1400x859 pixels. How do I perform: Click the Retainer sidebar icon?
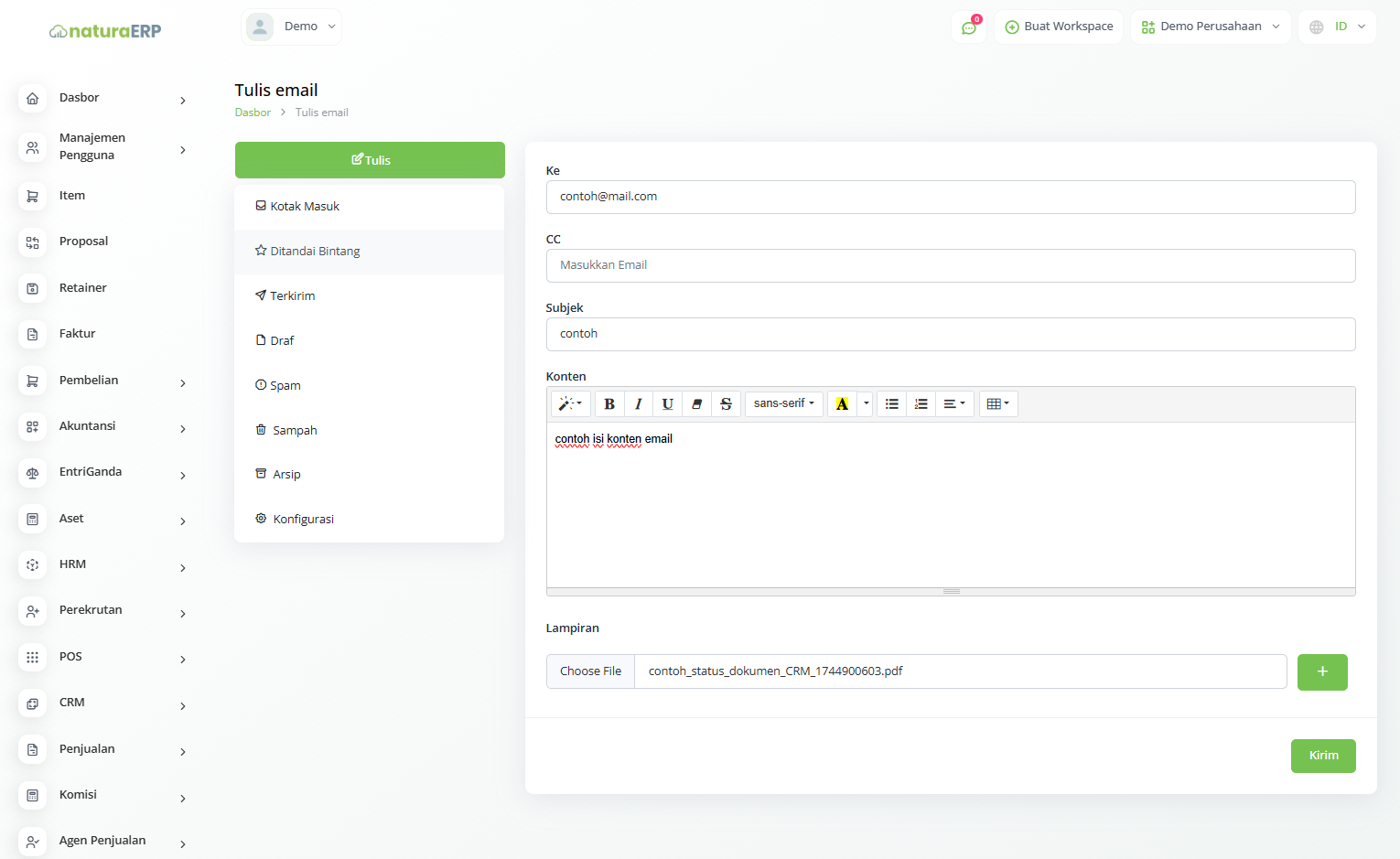(x=33, y=288)
